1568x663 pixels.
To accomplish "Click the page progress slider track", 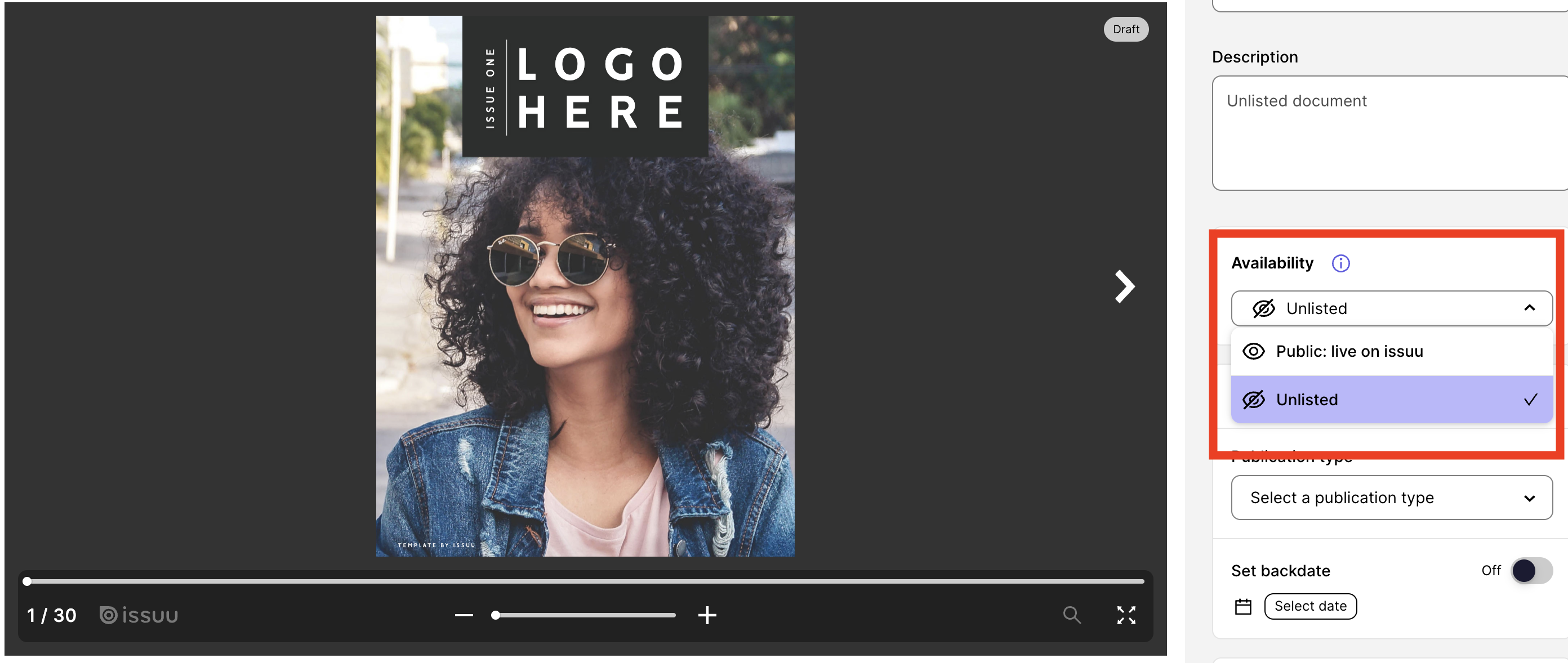I will pyautogui.click(x=585, y=581).
